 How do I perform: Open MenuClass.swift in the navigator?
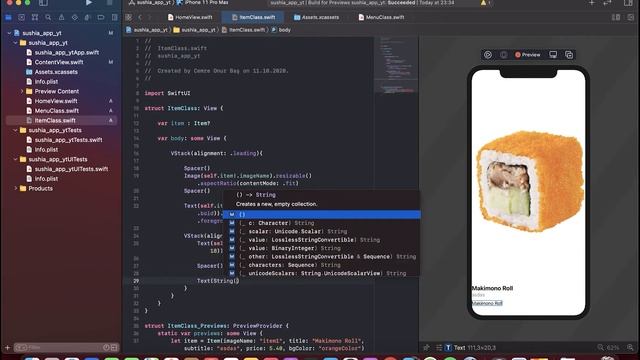[x=53, y=111]
